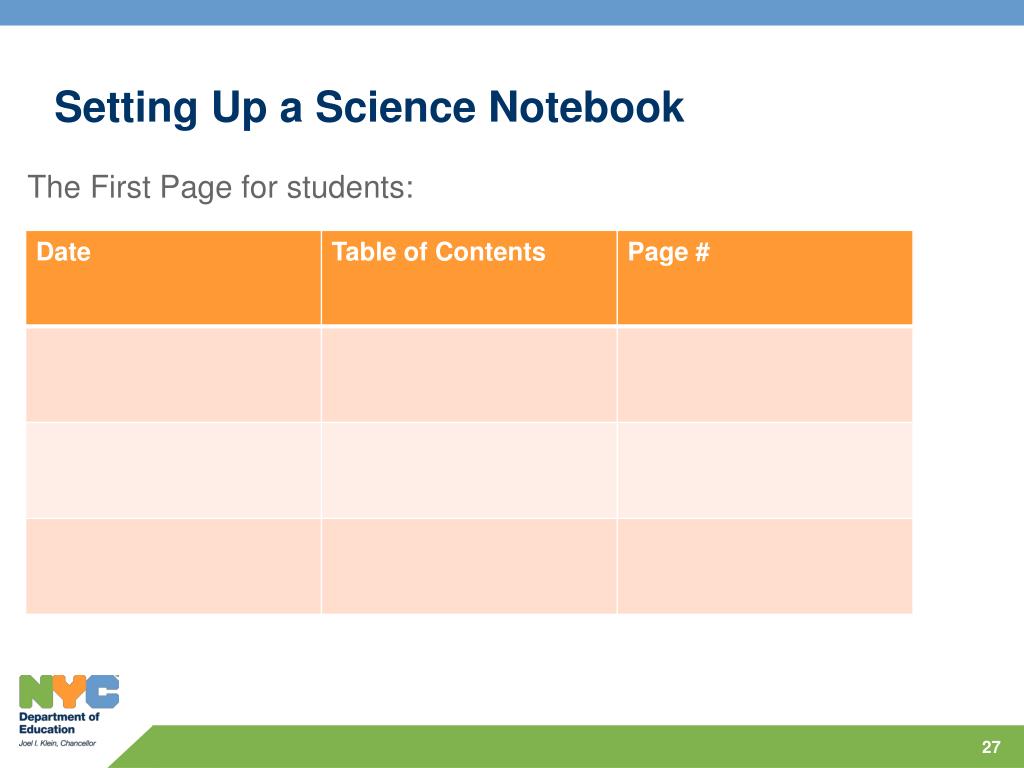Select the Page # header cell
Image resolution: width=1024 pixels, height=768 pixels.
764,277
